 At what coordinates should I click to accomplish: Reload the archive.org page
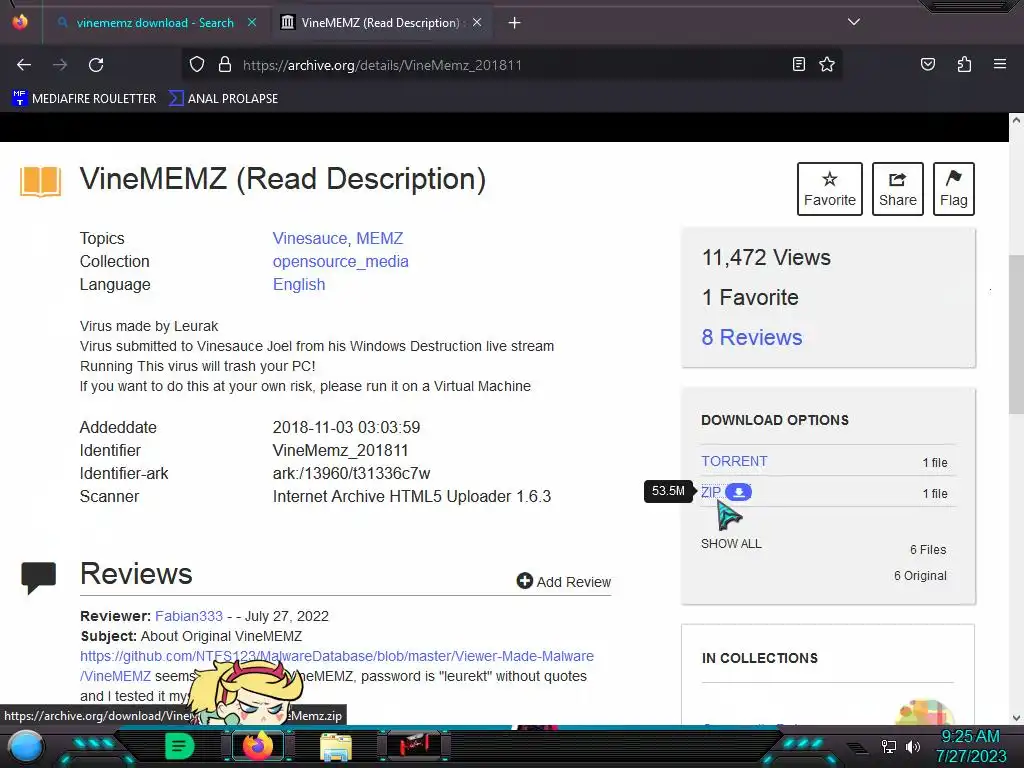pyautogui.click(x=96, y=65)
